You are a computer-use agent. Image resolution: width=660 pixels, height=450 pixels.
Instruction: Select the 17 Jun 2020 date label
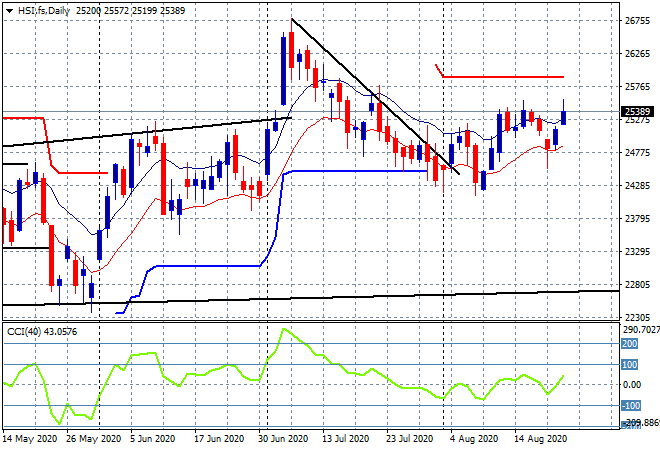click(219, 439)
